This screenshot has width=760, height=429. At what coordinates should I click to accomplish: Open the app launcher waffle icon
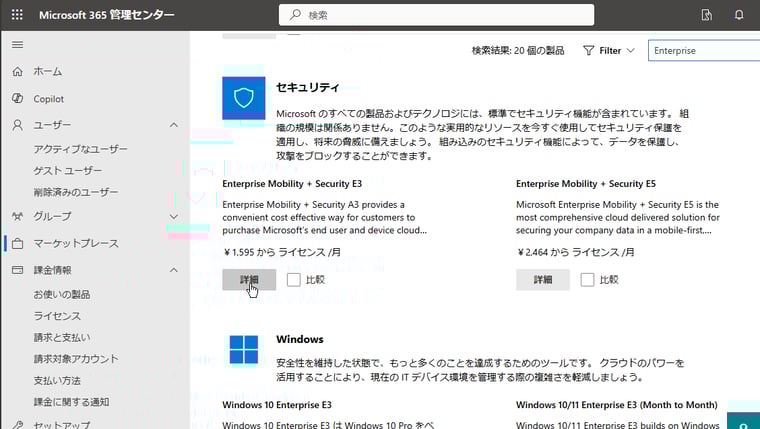[17, 15]
